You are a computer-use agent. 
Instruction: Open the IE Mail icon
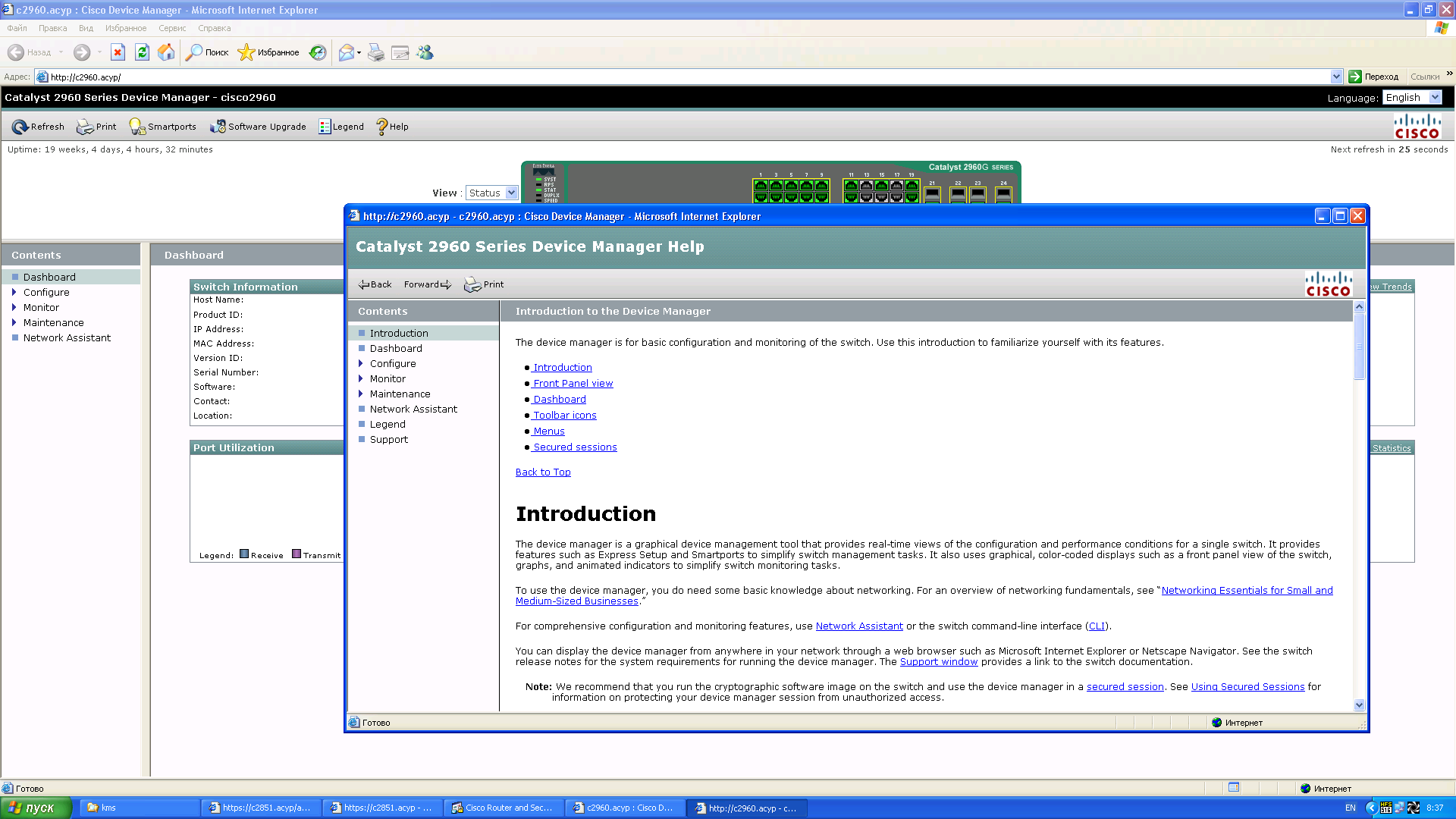347,52
